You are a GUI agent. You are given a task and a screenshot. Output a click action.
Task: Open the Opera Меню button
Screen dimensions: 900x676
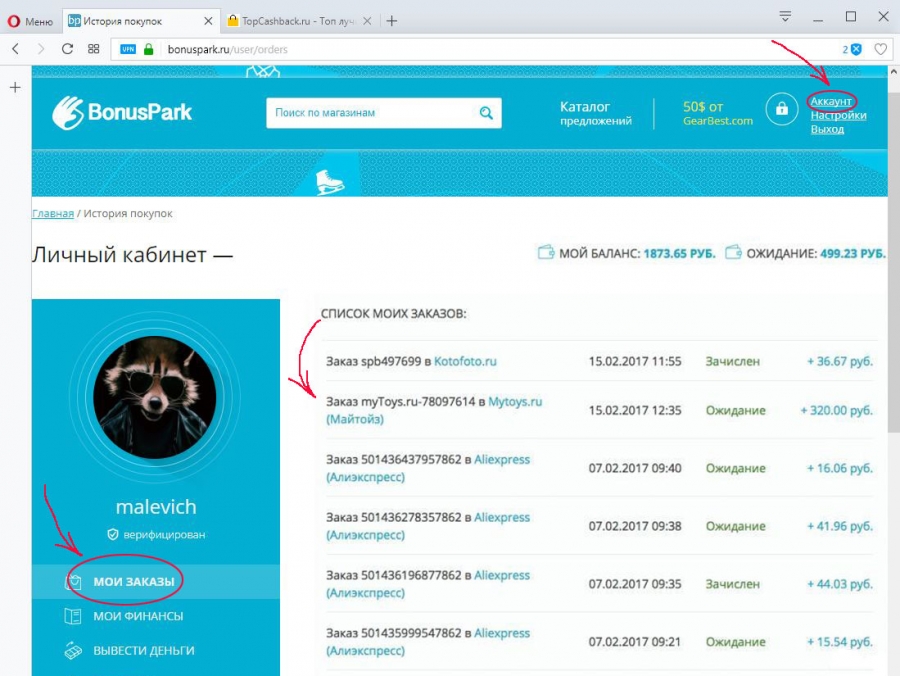point(30,21)
